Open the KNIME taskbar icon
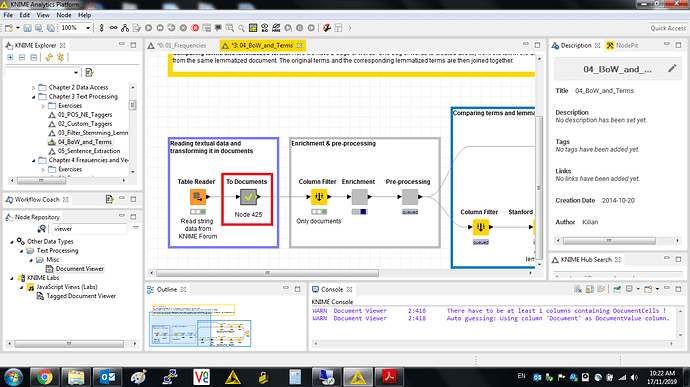This screenshot has height=387, width=690. pyautogui.click(x=358, y=377)
